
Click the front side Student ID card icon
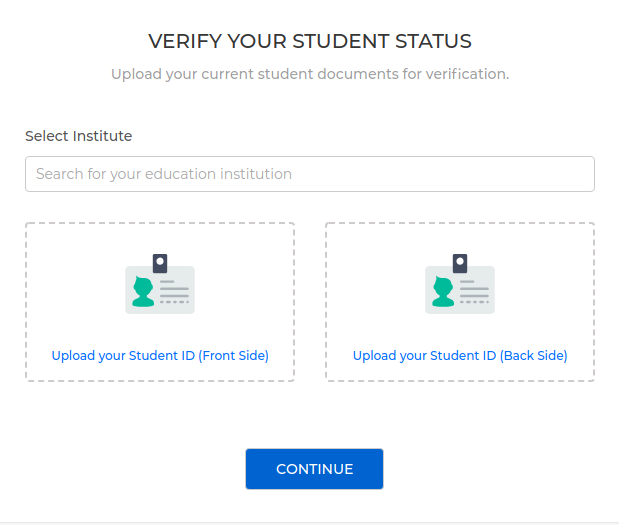160,284
